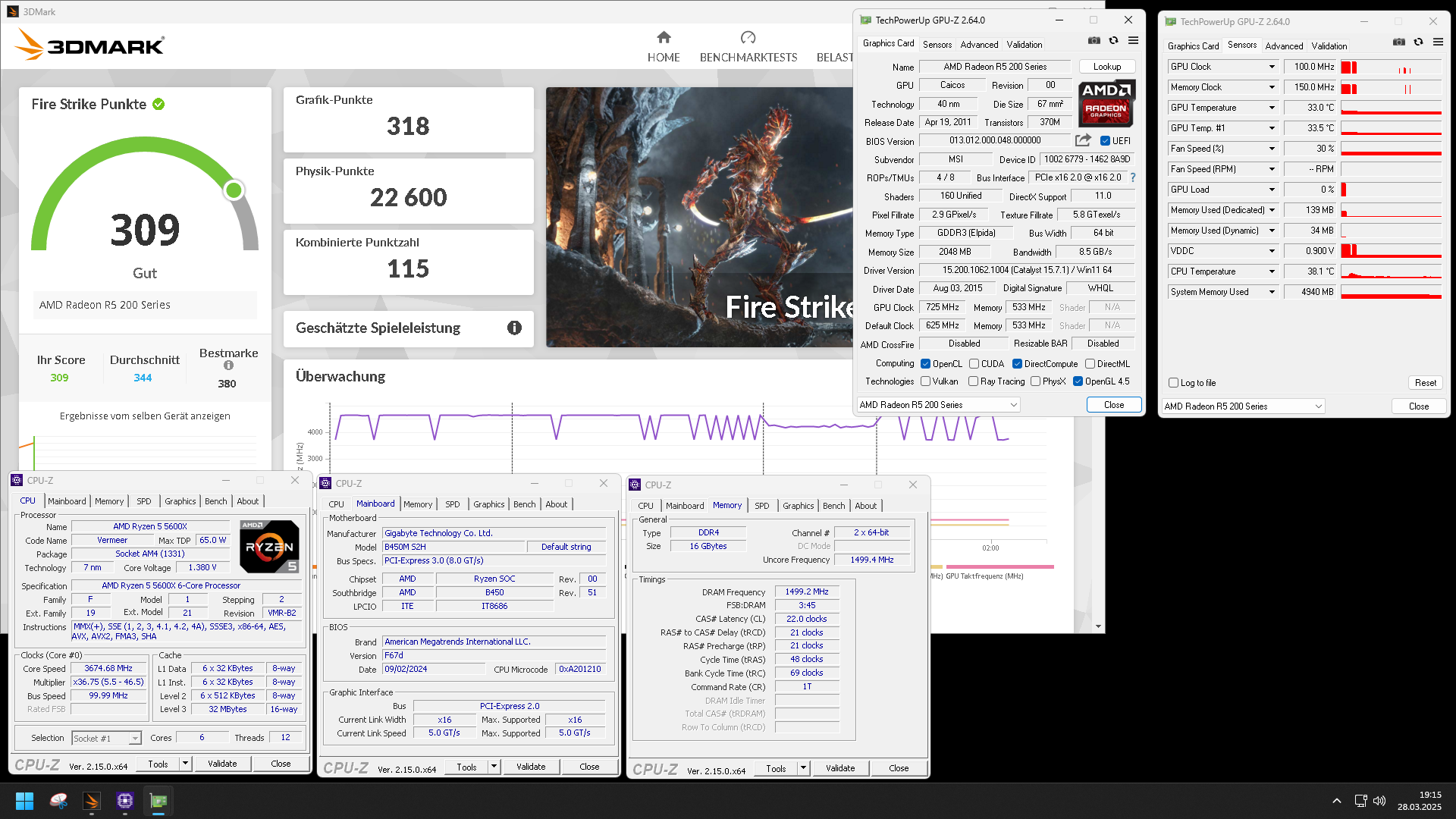Viewport: 1456px width, 819px height.
Task: Click Close button in GPU-Z Graphics Card window
Action: 1114,405
